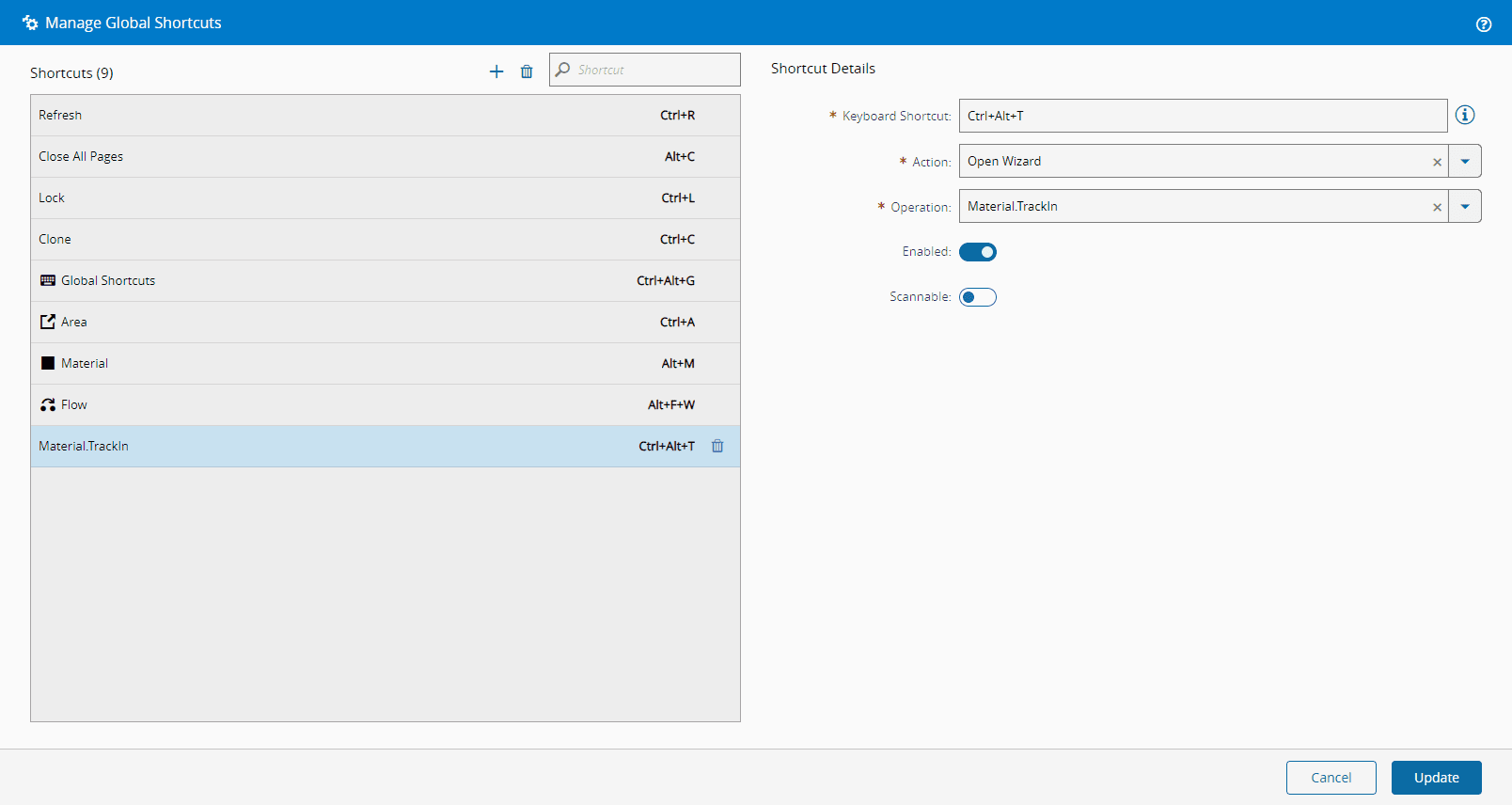Click the Keyboard Shortcut input field
The image size is (1512, 805).
tap(1203, 116)
